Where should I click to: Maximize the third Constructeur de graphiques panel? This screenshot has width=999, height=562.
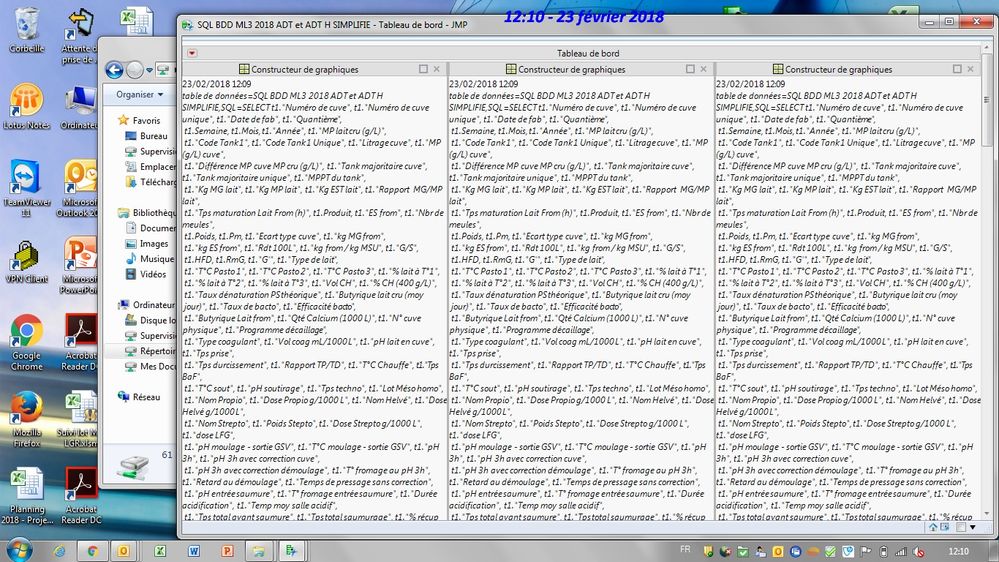[x=957, y=69]
